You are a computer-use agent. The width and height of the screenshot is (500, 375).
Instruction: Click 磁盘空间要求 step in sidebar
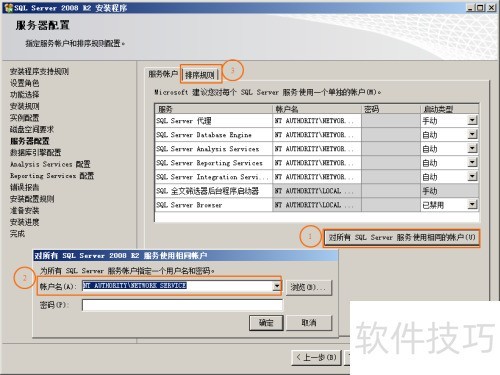click(32, 129)
